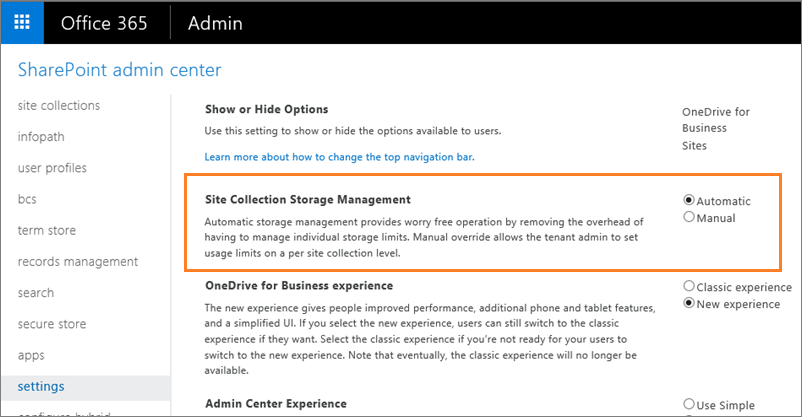Choose Classic experience radio option
The image size is (802, 417).
point(689,286)
